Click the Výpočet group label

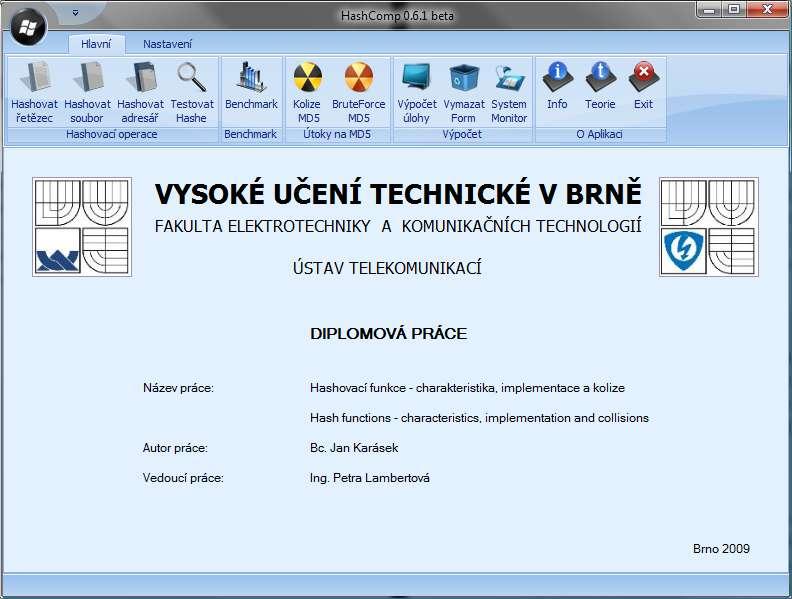(x=462, y=134)
